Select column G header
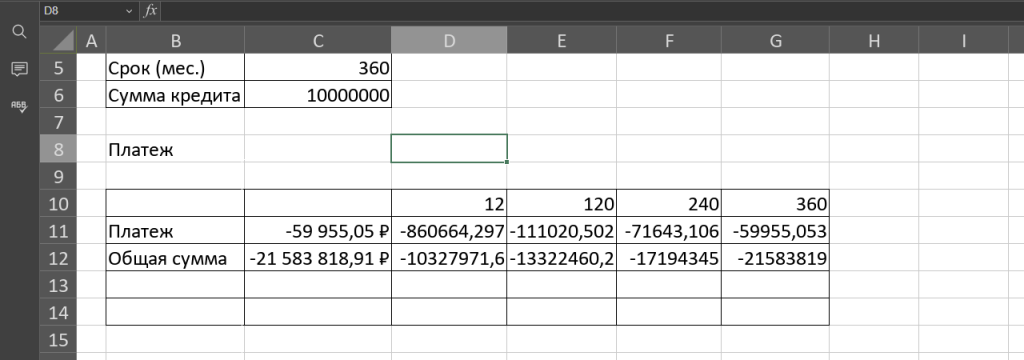The image size is (1024, 360). click(775, 41)
